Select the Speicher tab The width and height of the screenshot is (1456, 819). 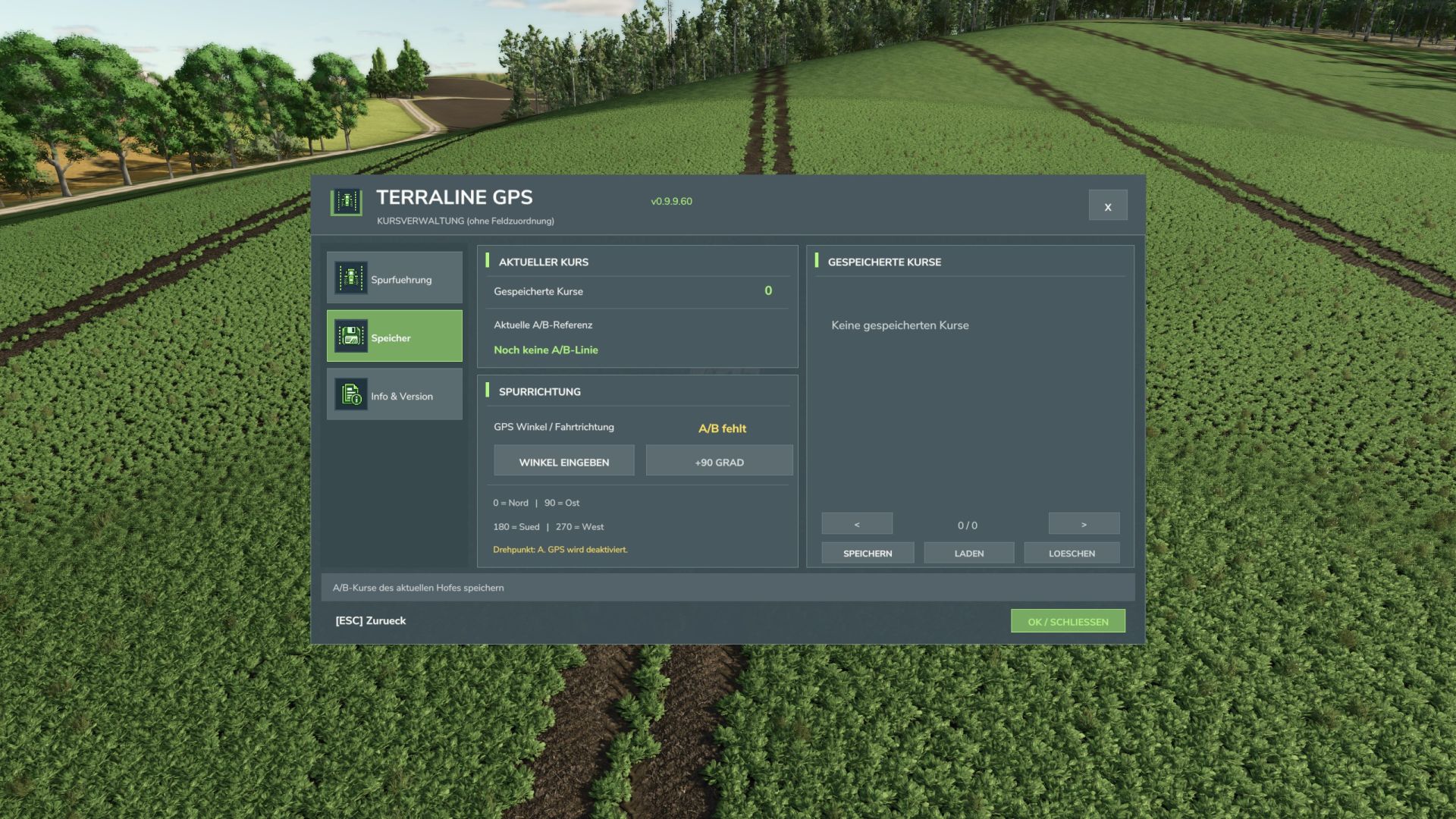(394, 336)
